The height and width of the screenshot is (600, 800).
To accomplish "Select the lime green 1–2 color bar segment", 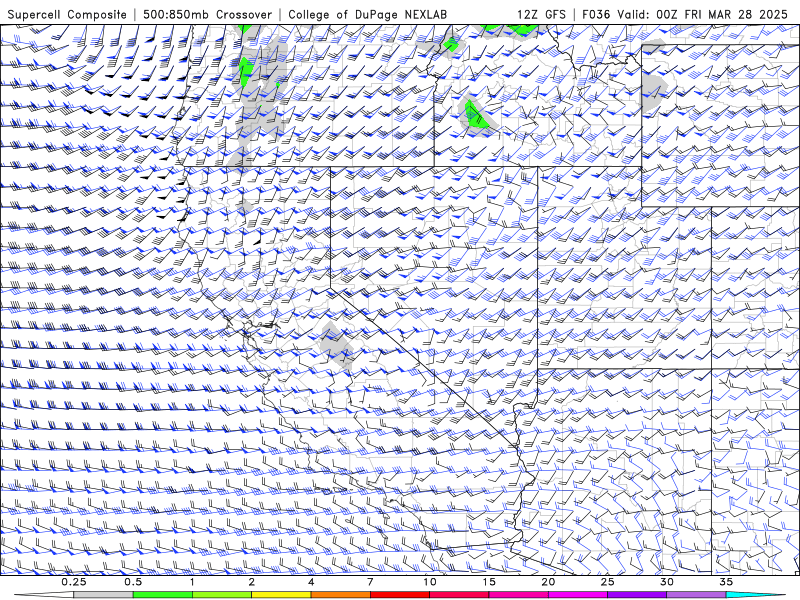I will [221, 595].
